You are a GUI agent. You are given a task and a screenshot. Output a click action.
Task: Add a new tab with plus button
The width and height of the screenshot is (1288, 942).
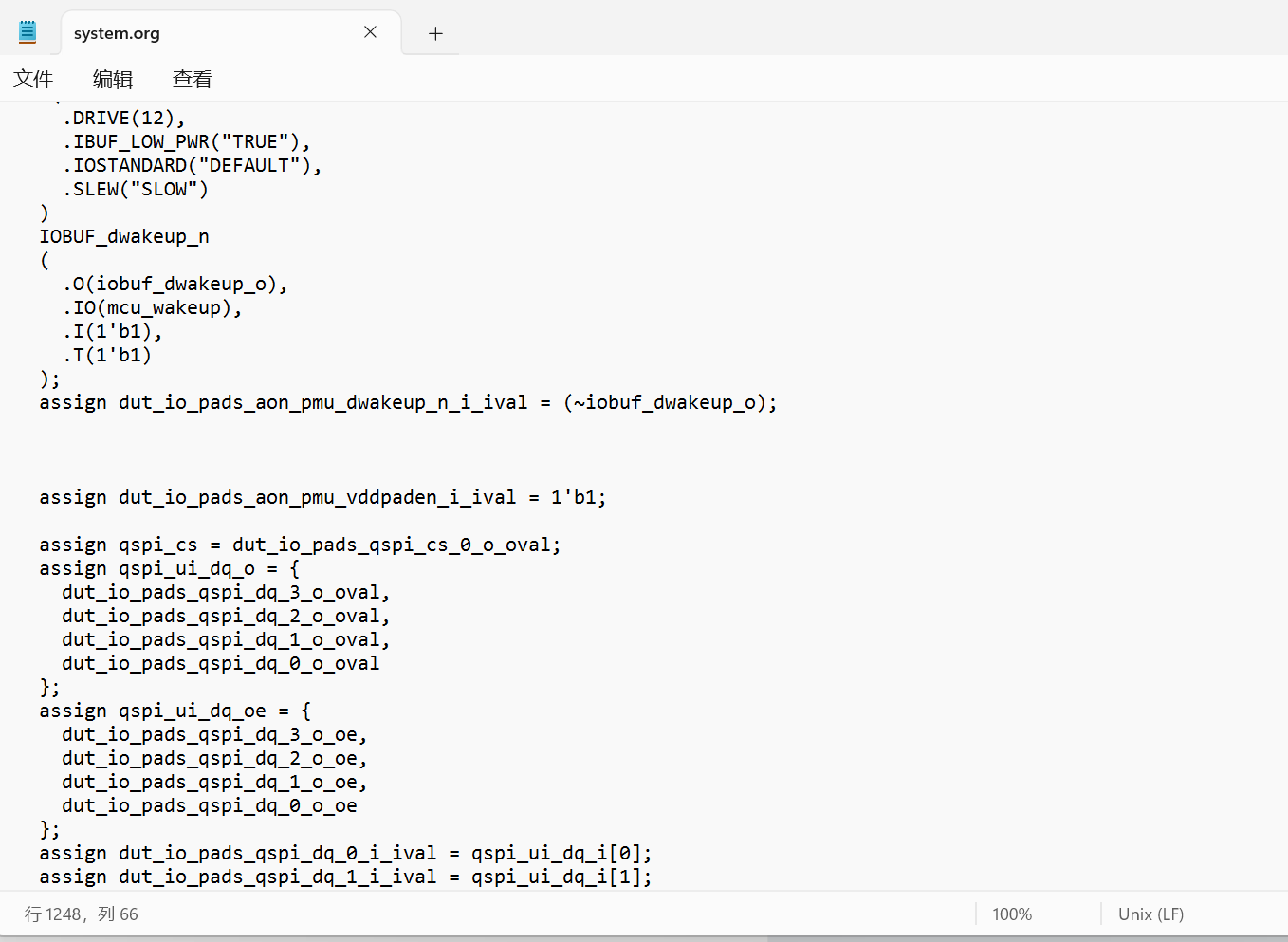tap(435, 33)
